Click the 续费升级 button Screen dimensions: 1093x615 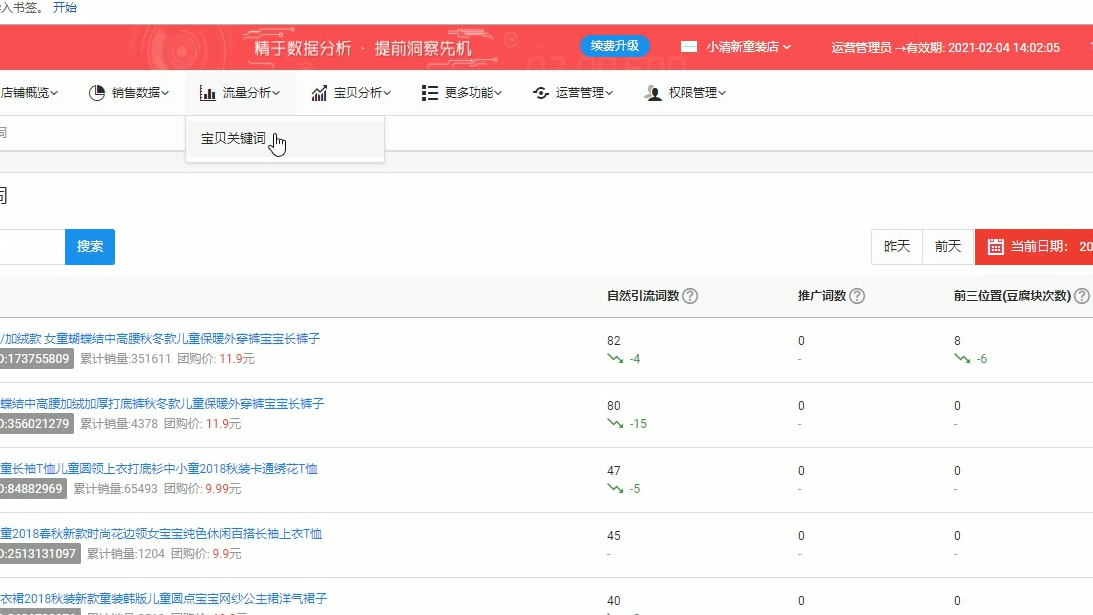615,46
